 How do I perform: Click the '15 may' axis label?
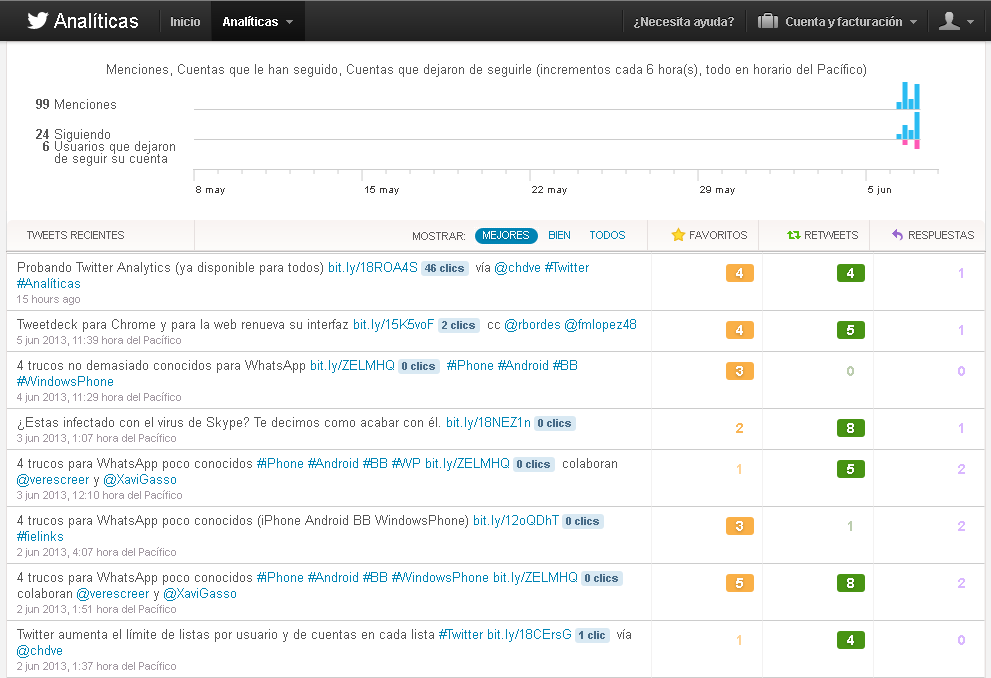[382, 190]
